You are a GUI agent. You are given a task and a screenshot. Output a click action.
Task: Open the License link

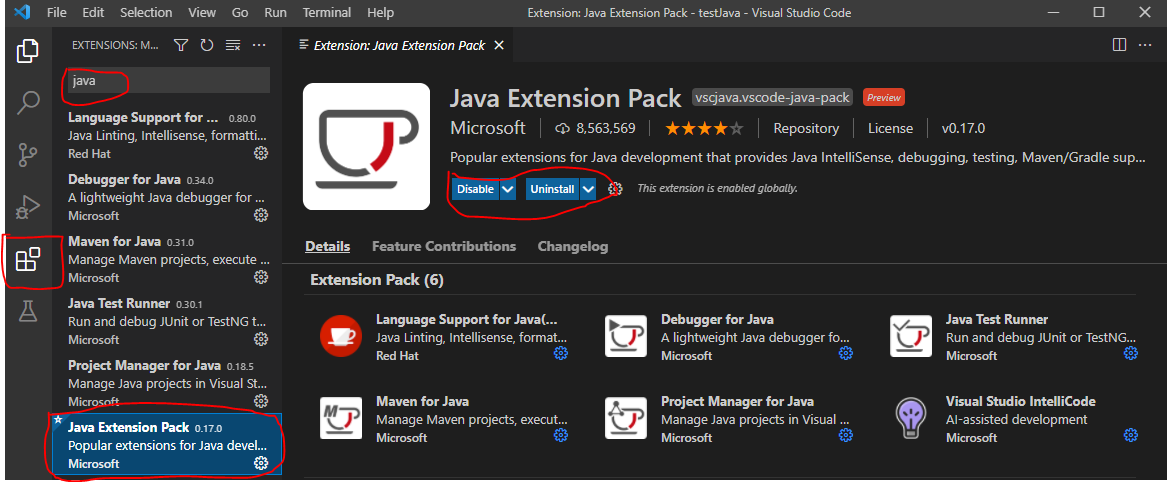pyautogui.click(x=890, y=128)
